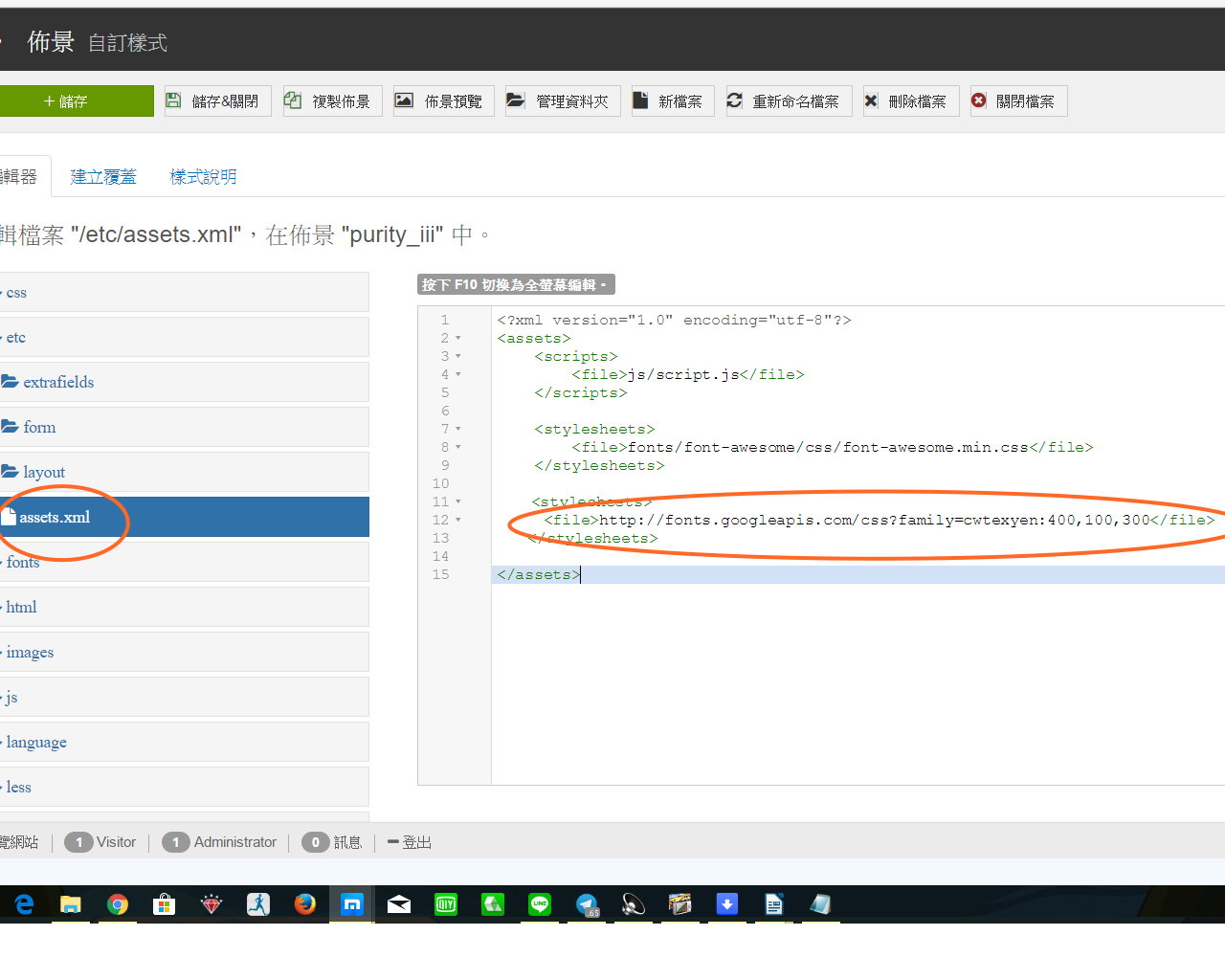Switch to the 建立覆蓋 tab
1225x980 pixels.
coord(103,177)
